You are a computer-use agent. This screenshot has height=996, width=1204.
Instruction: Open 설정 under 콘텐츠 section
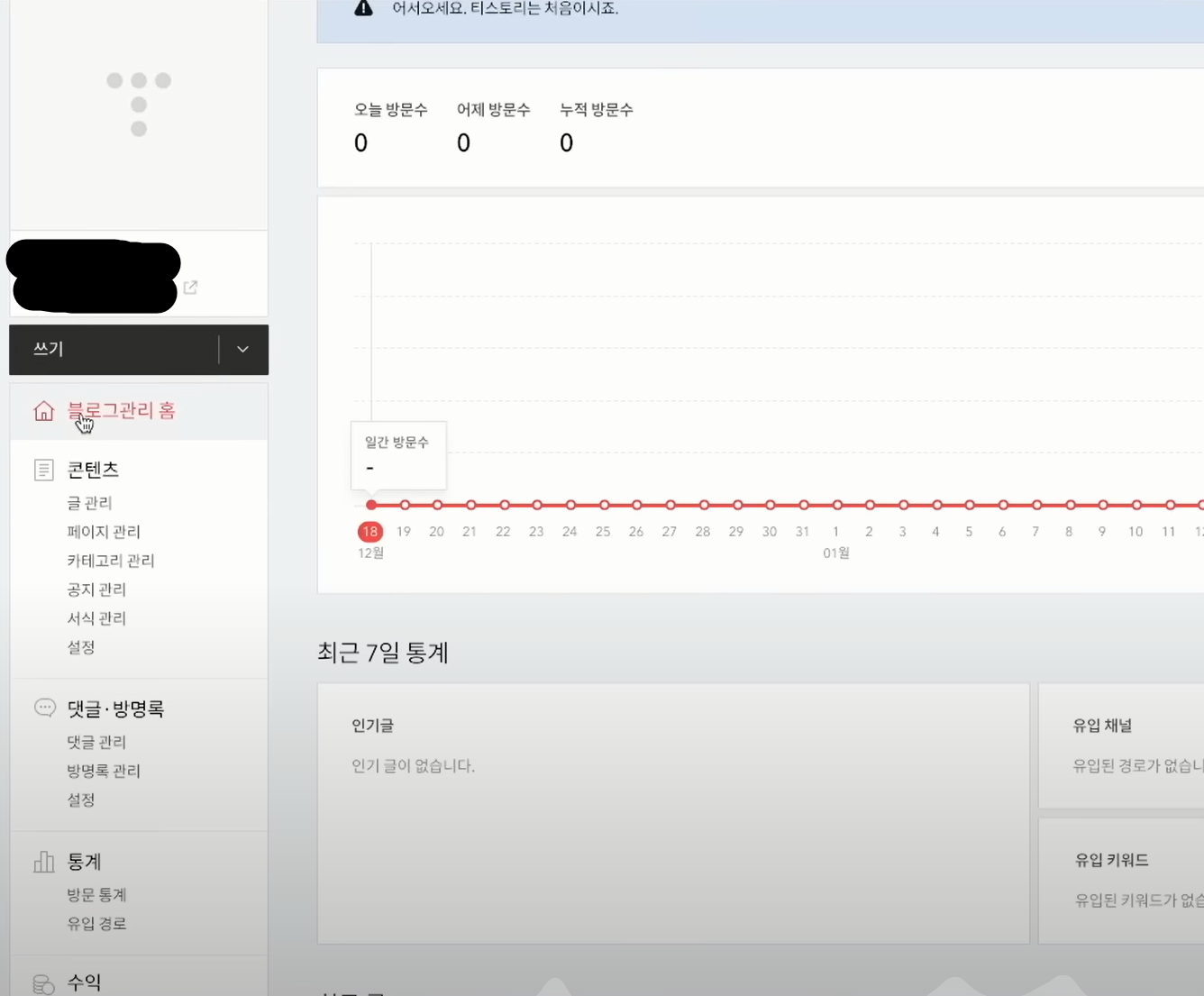pyautogui.click(x=81, y=647)
